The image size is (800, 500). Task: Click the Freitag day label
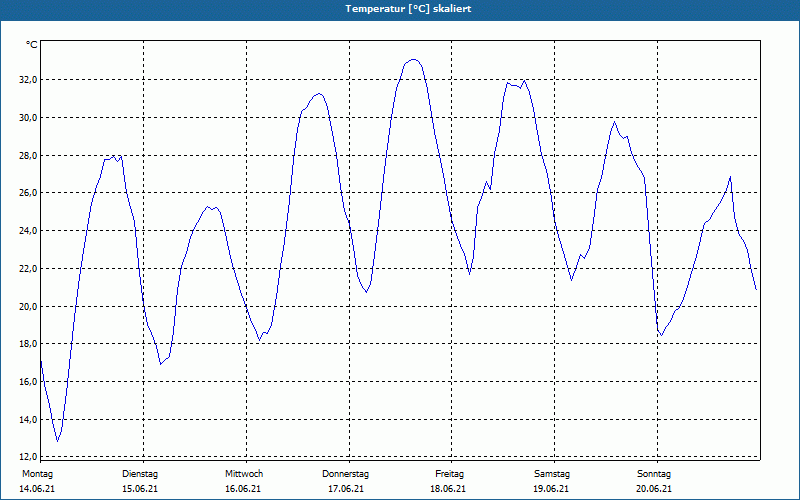click(x=449, y=474)
